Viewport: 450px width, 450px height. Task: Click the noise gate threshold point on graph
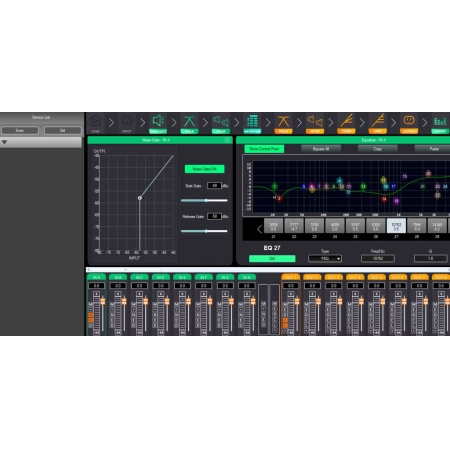tap(140, 198)
